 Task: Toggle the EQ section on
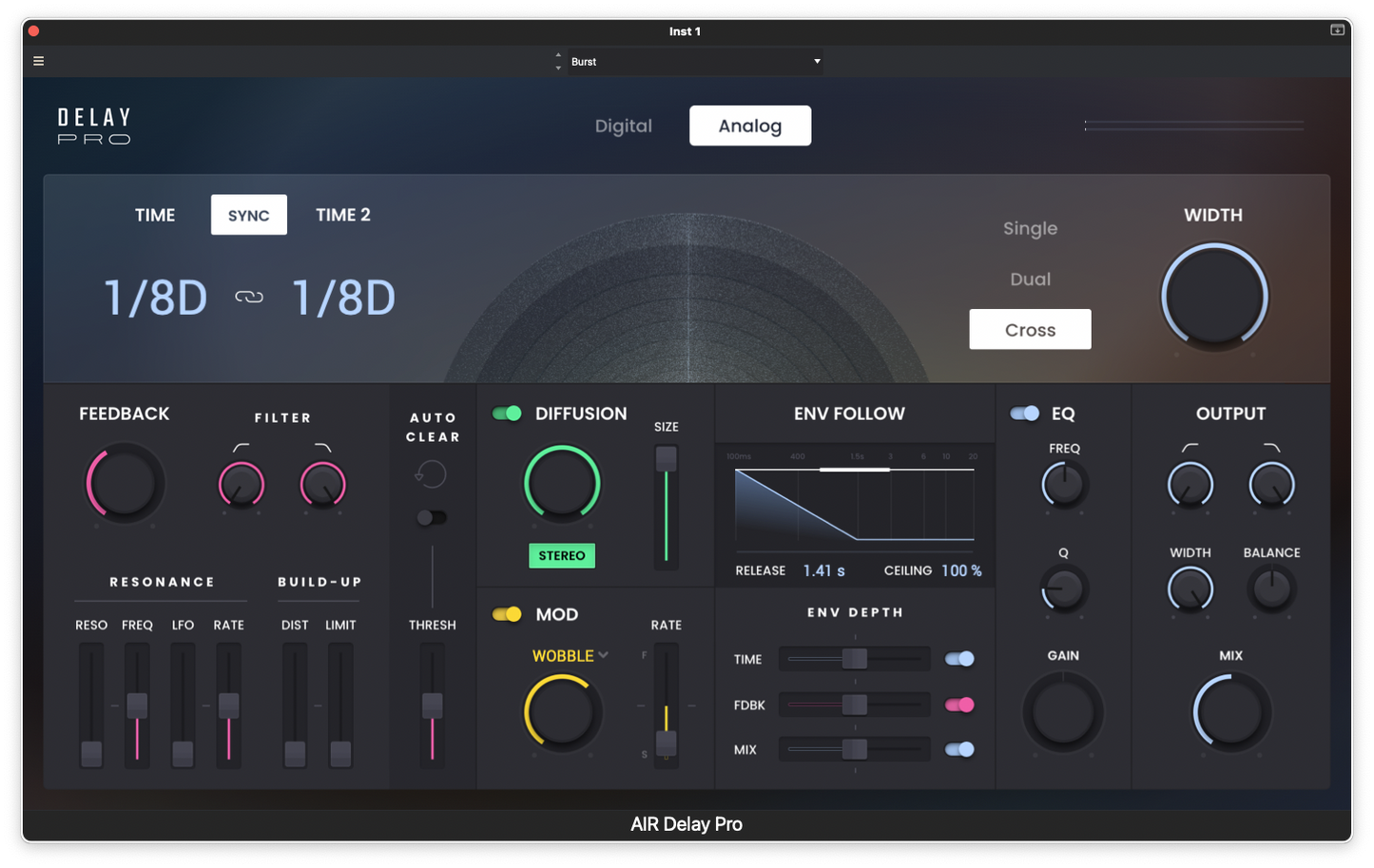(x=1025, y=413)
